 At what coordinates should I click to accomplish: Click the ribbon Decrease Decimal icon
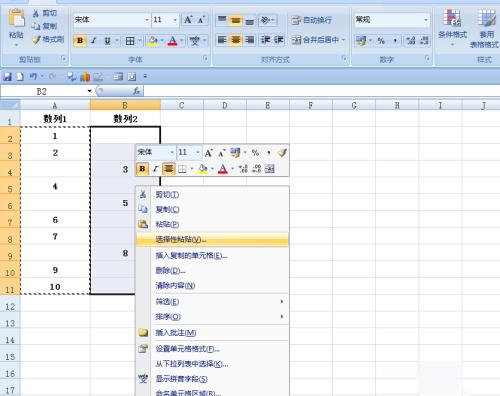(424, 41)
